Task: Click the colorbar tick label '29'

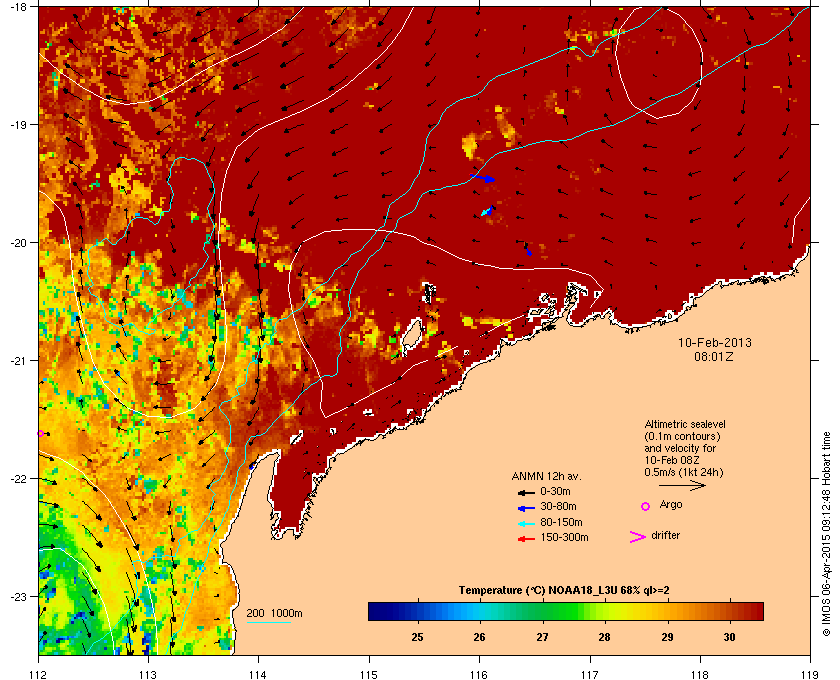Action: pos(667,637)
